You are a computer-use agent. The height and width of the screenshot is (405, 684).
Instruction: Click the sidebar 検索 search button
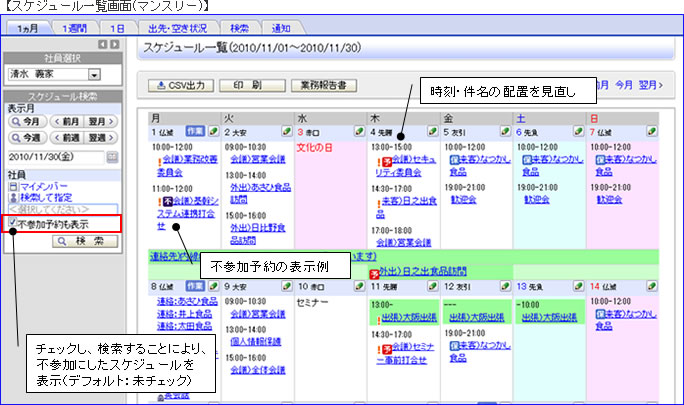point(85,241)
